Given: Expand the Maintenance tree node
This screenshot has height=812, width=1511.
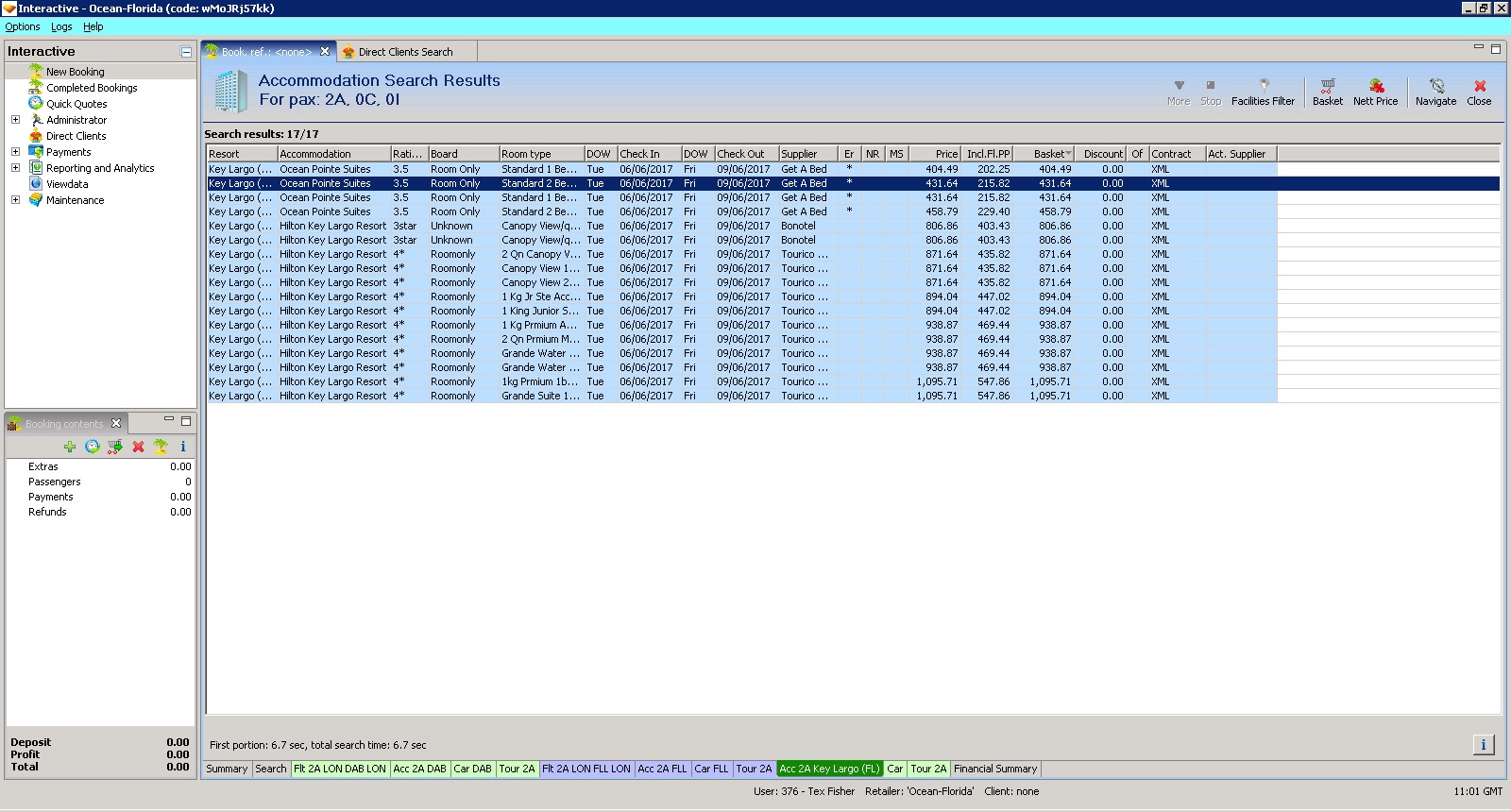Looking at the screenshot, I should tap(15, 200).
